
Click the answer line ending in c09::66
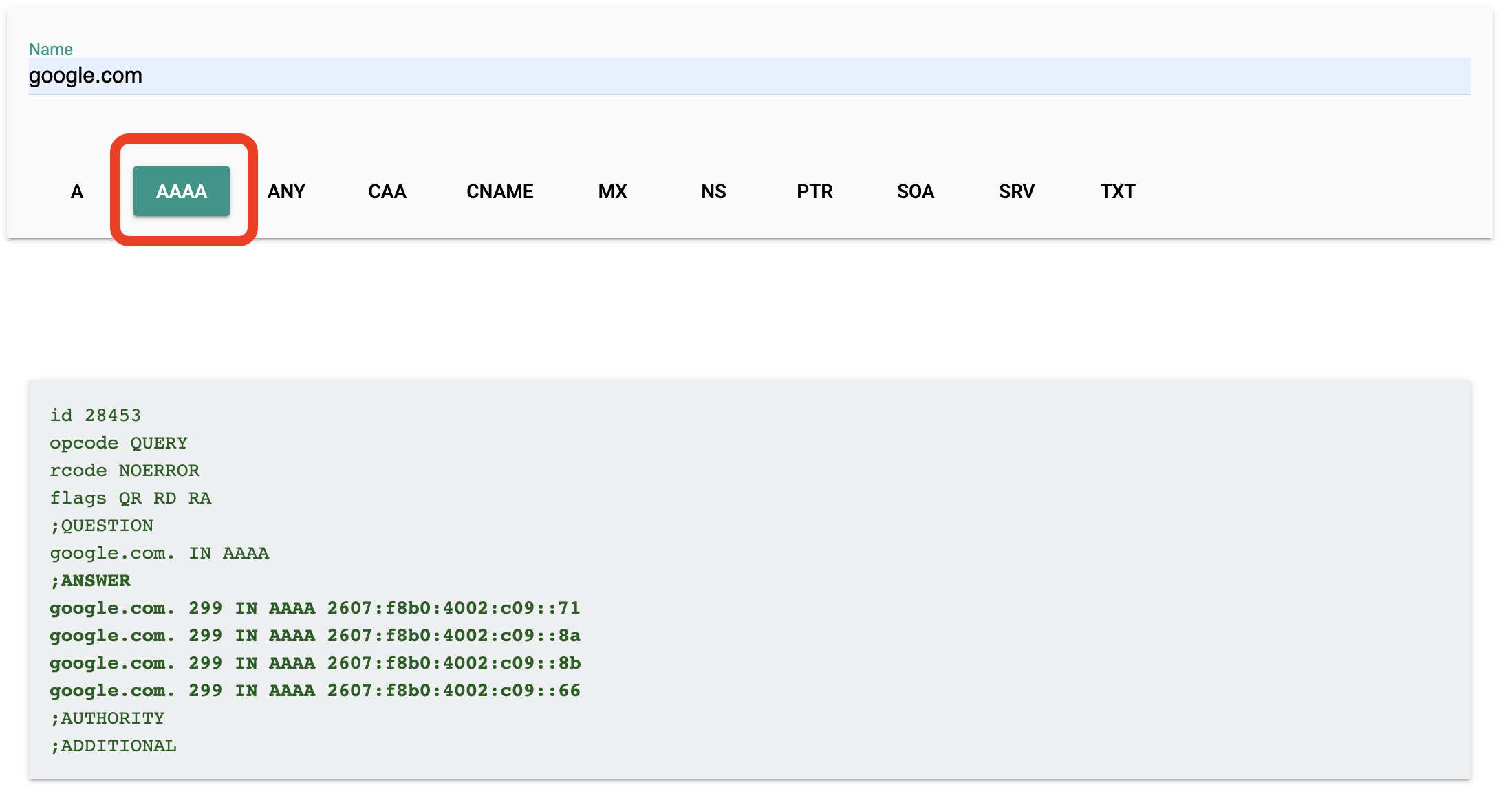tap(315, 691)
